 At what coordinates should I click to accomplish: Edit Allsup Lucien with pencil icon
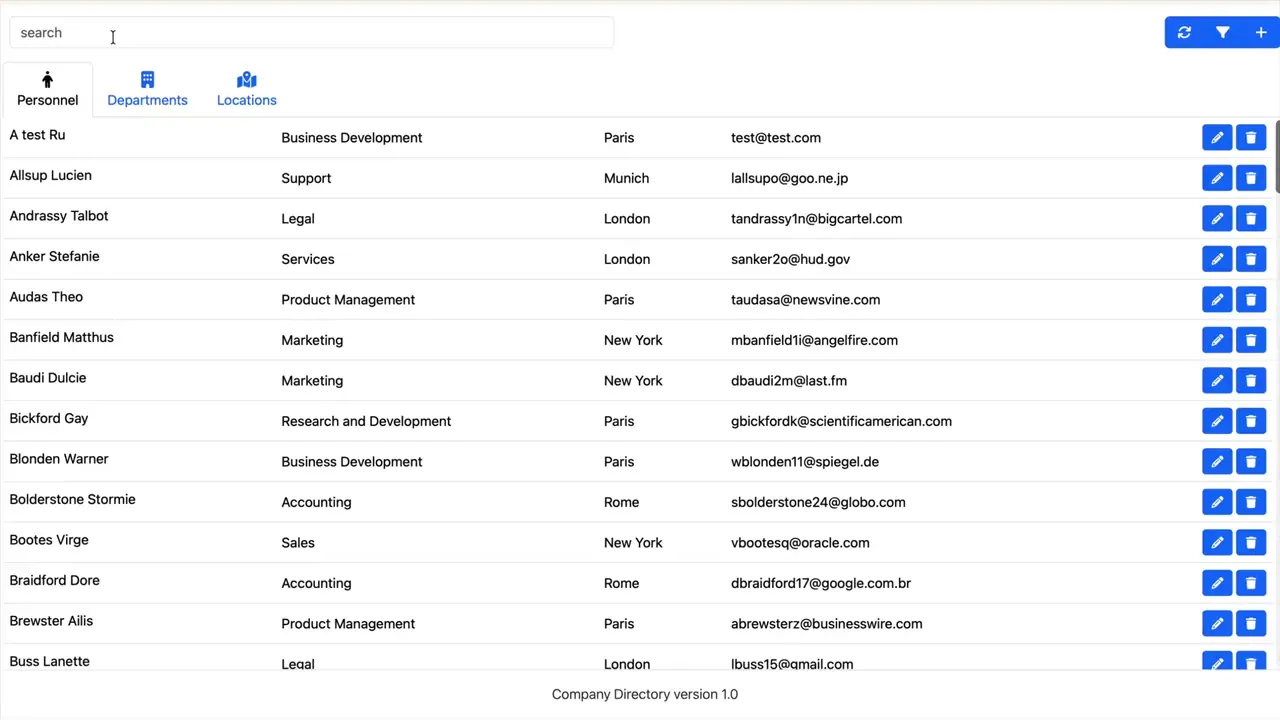coord(1217,178)
